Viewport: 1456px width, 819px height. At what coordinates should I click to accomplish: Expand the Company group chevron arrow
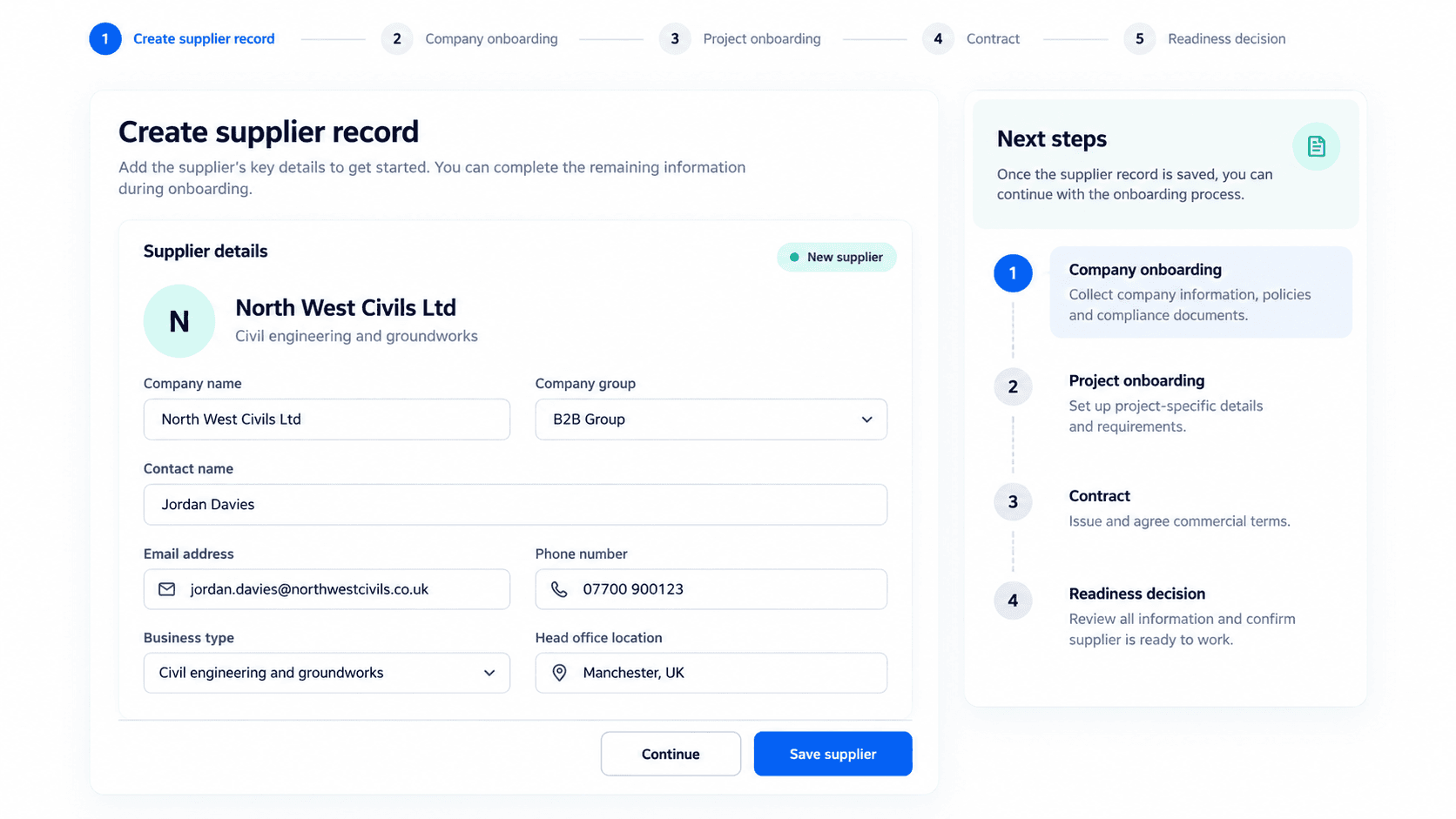[867, 420]
